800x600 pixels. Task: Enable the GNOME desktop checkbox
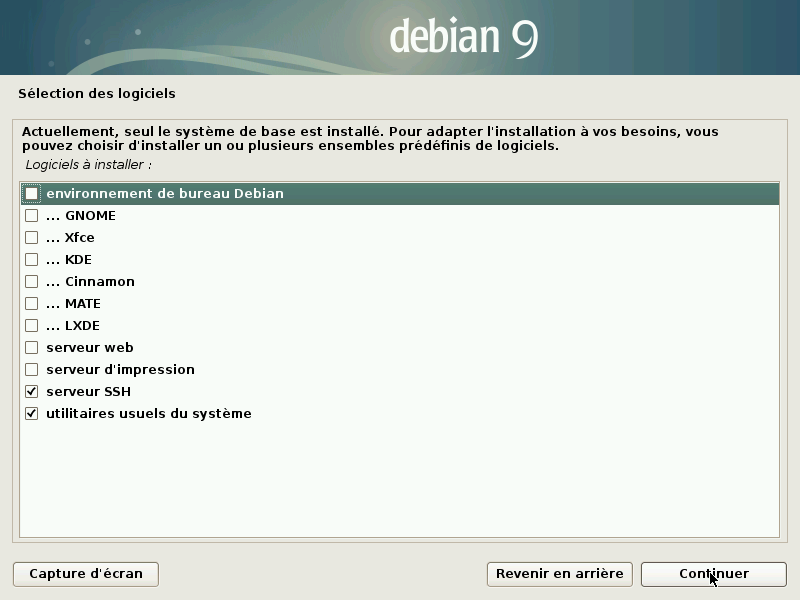pos(29,215)
